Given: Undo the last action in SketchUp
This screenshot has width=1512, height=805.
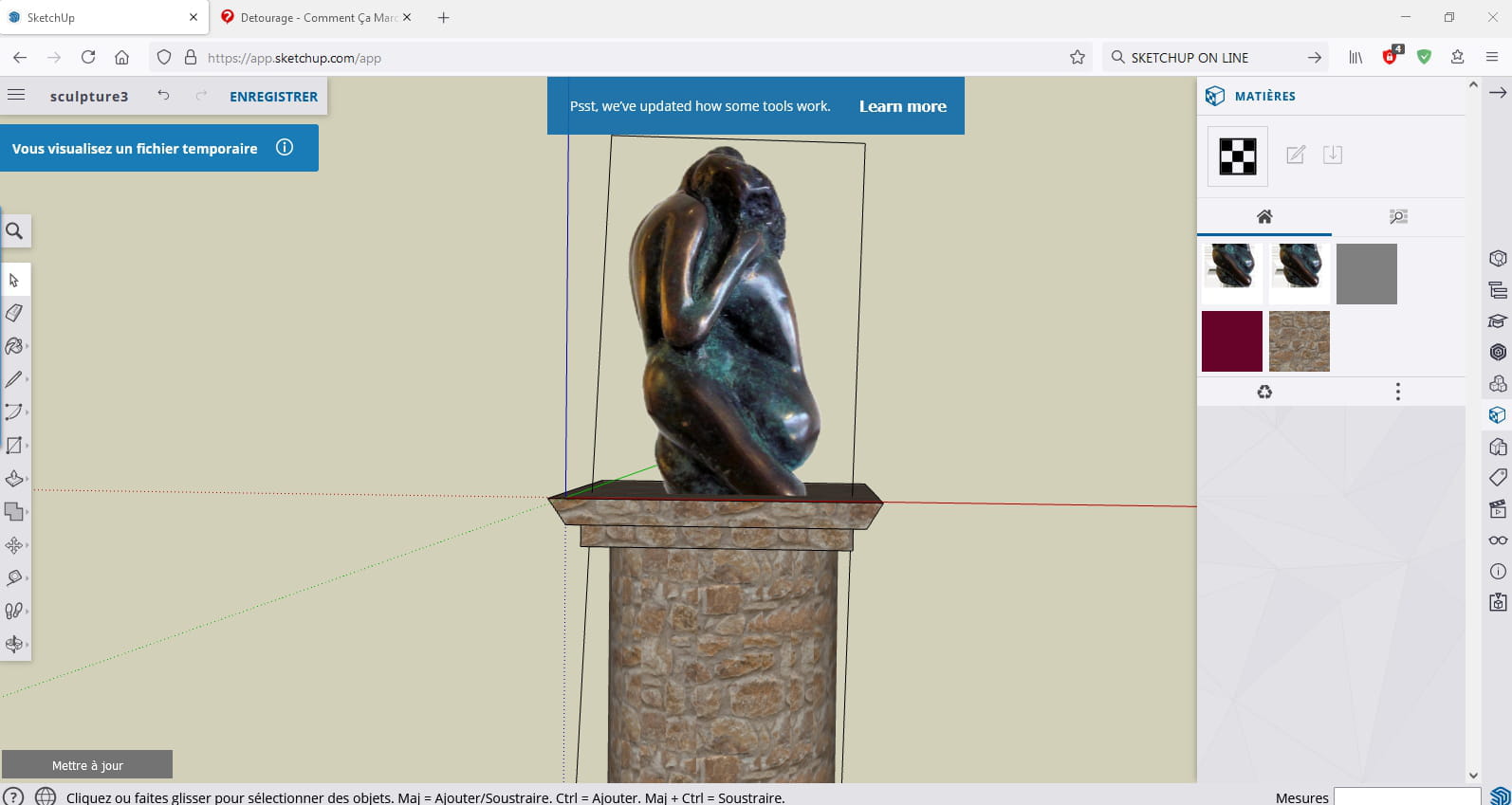Looking at the screenshot, I should 163,95.
